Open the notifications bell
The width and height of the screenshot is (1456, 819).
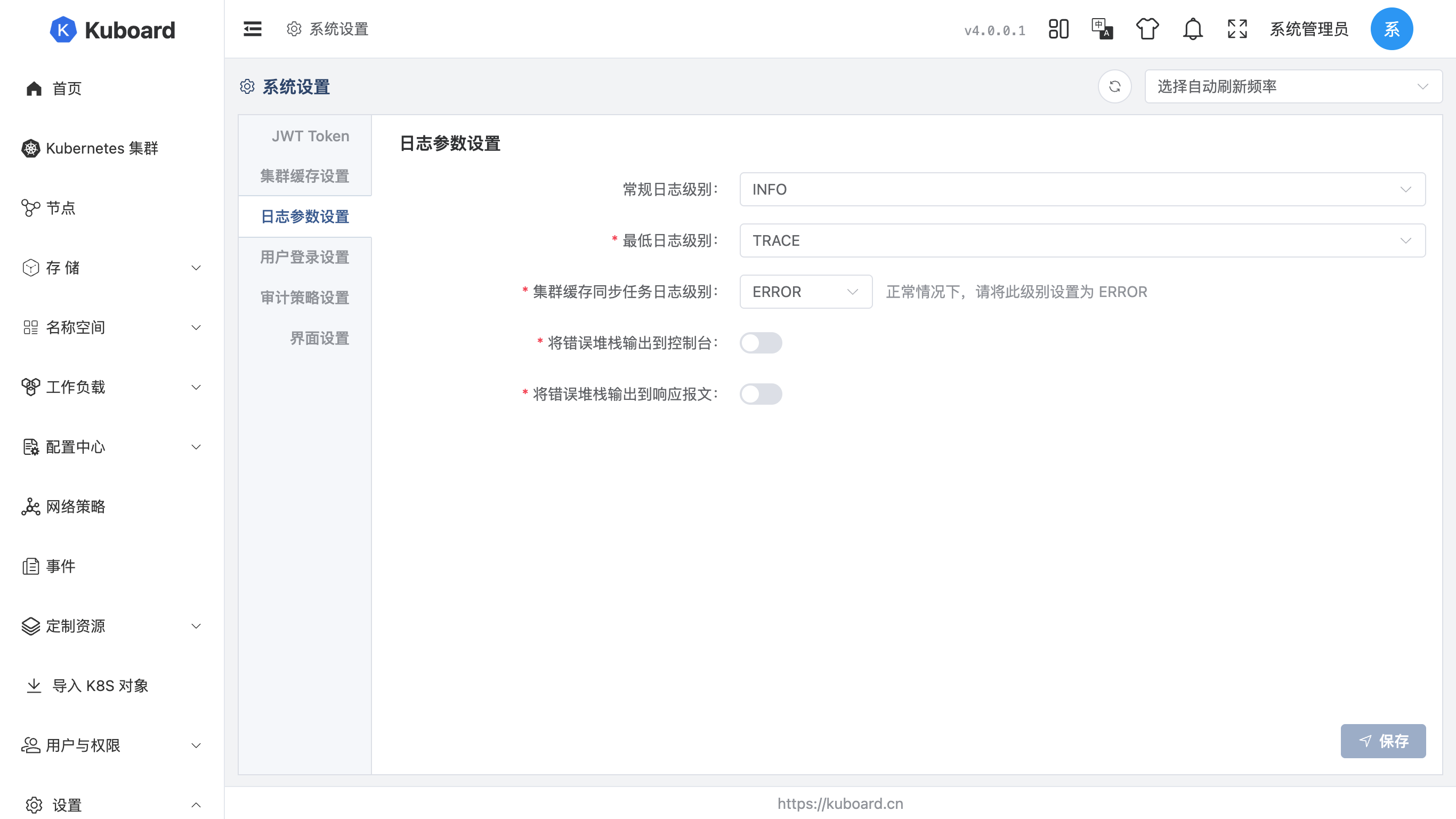pos(1193,29)
